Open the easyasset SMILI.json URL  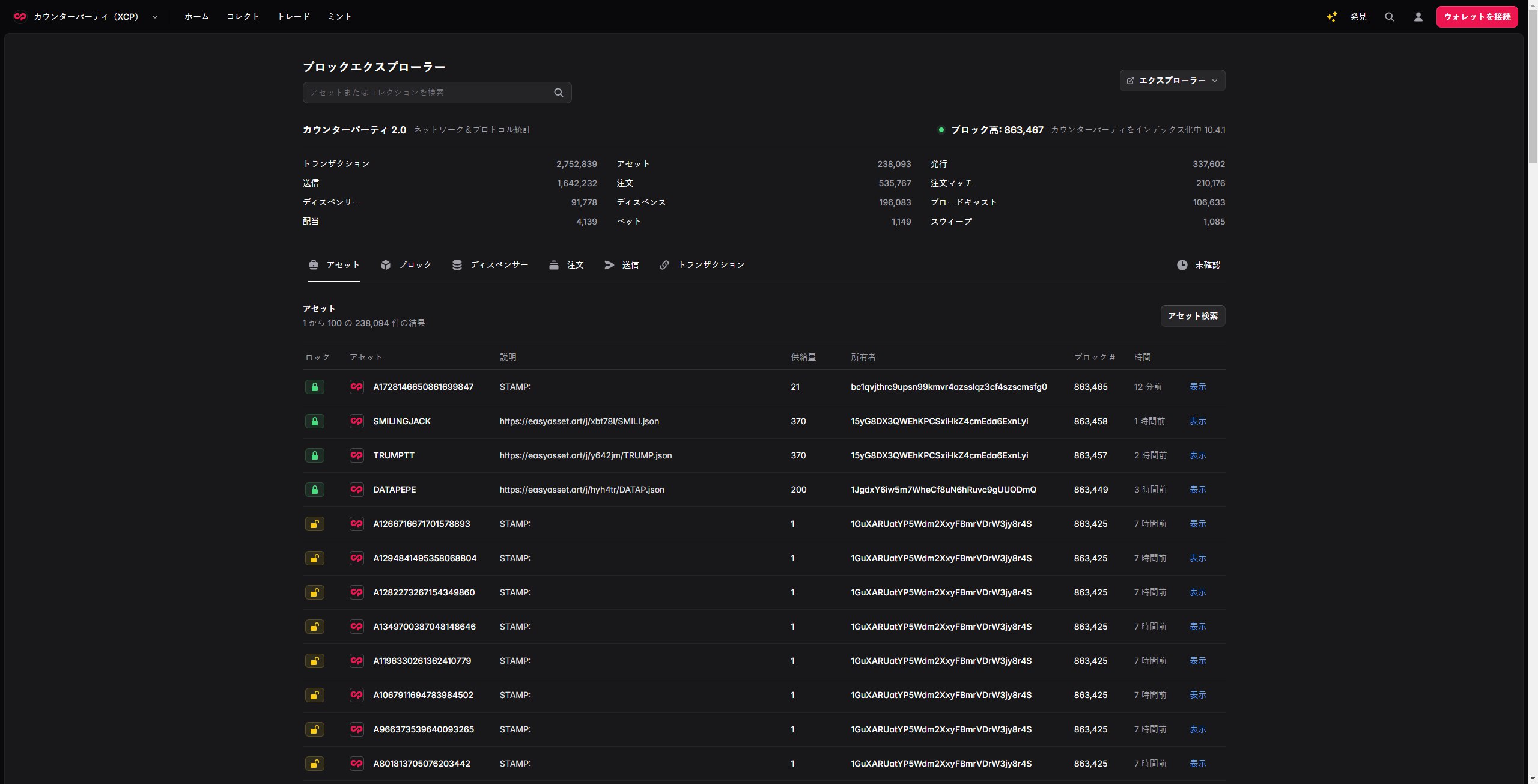click(x=579, y=421)
